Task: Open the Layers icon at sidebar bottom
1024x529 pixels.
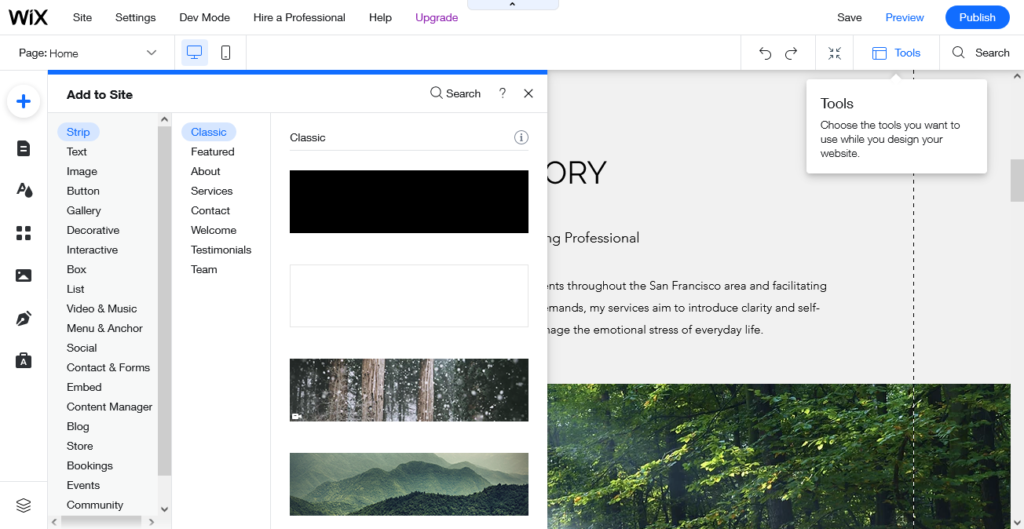Action: (24, 505)
